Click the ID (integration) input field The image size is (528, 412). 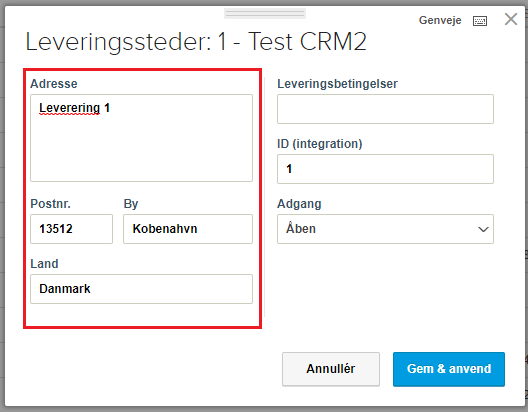pos(385,169)
